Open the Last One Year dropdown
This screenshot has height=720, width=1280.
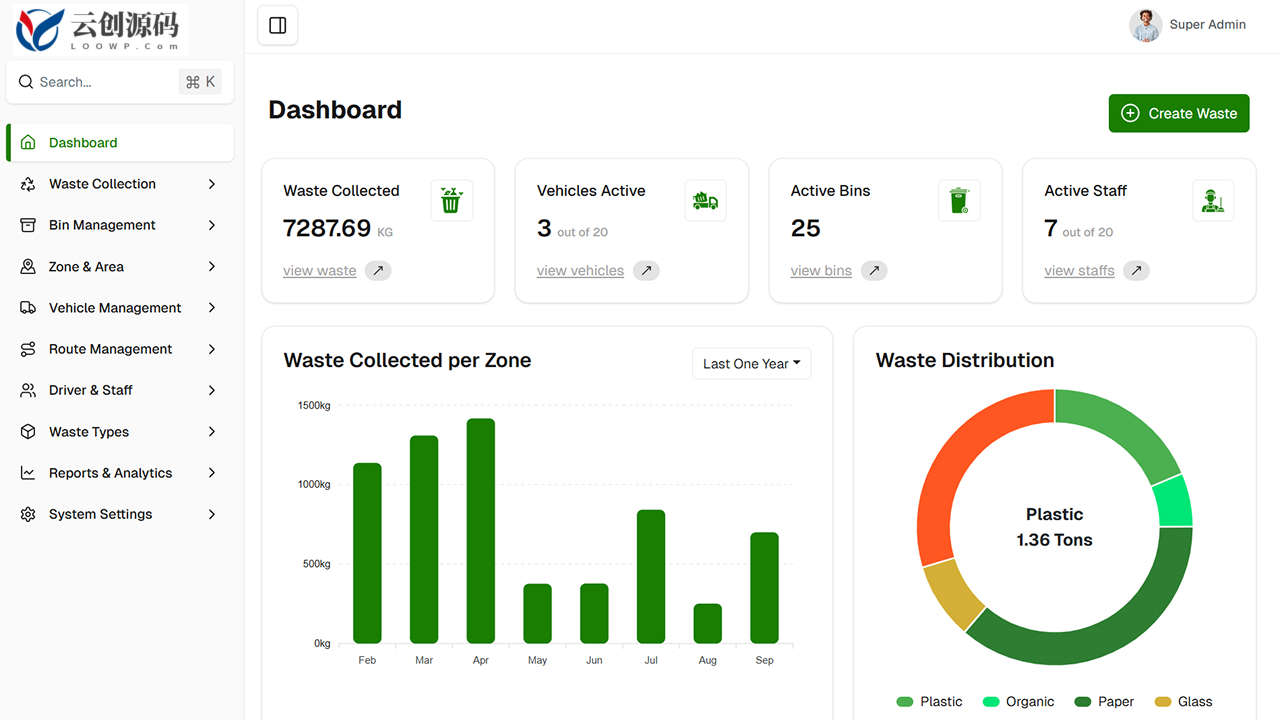tap(752, 364)
